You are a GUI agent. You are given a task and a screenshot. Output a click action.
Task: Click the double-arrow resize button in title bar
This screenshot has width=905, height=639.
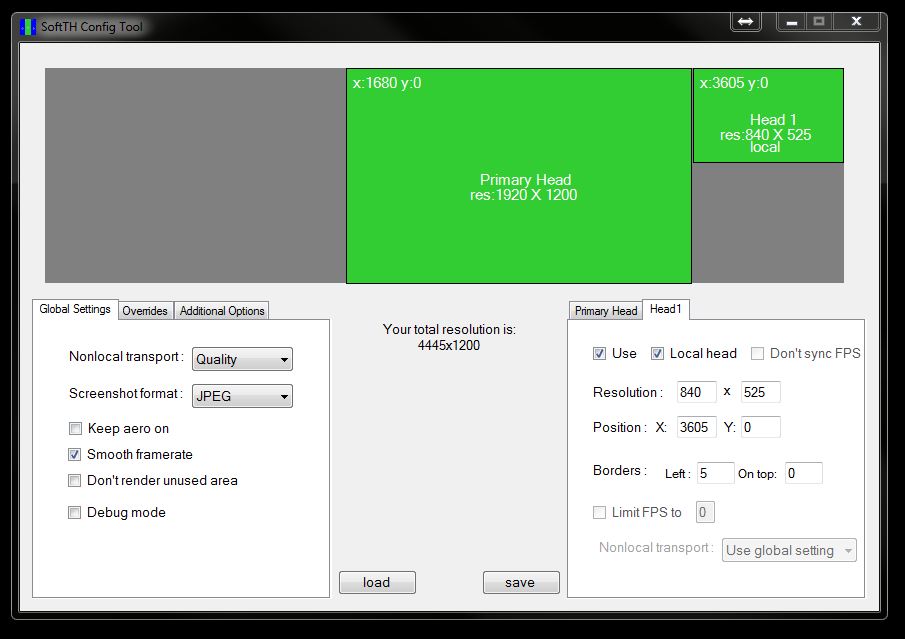coord(746,21)
